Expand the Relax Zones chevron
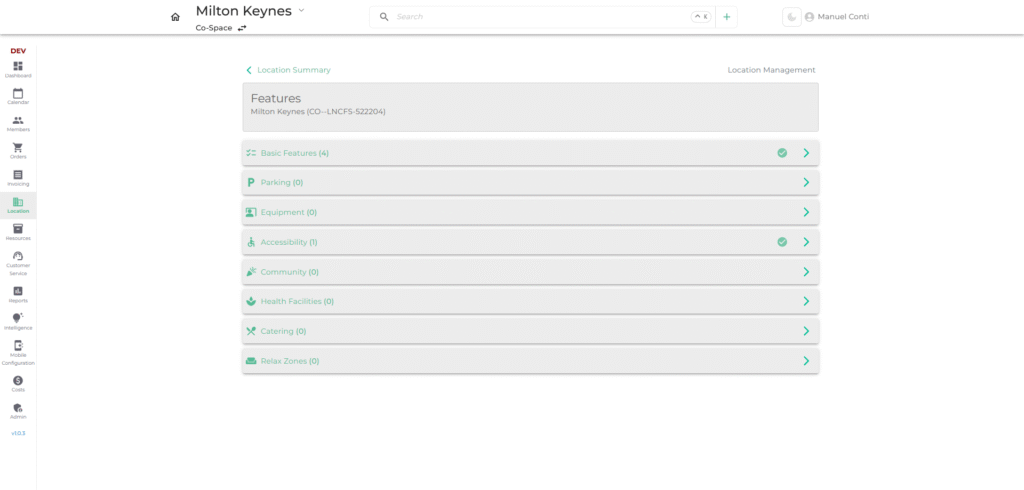The height and width of the screenshot is (490, 1024). 806,361
